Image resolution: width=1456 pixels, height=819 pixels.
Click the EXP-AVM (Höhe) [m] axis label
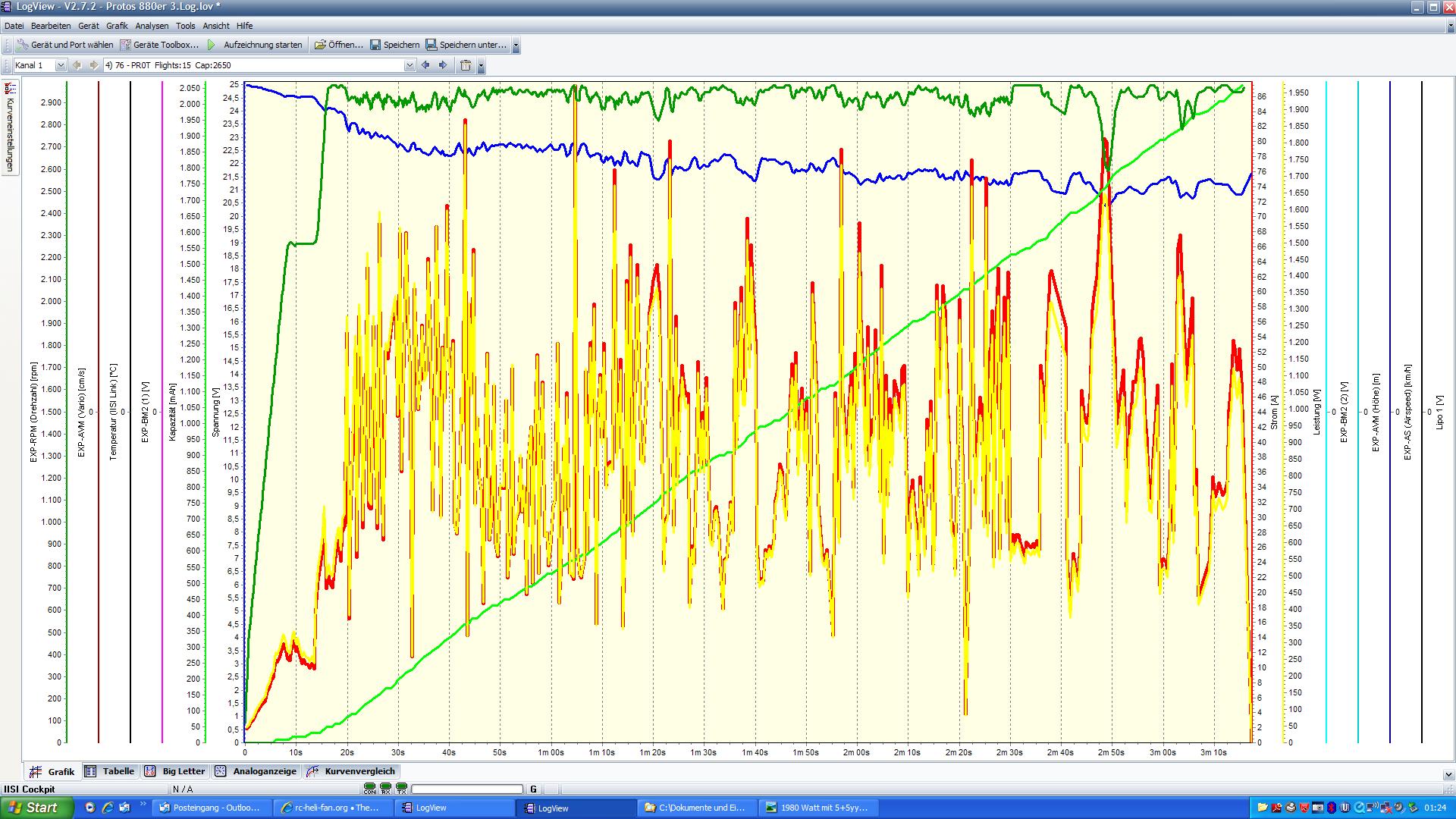pyautogui.click(x=1376, y=412)
